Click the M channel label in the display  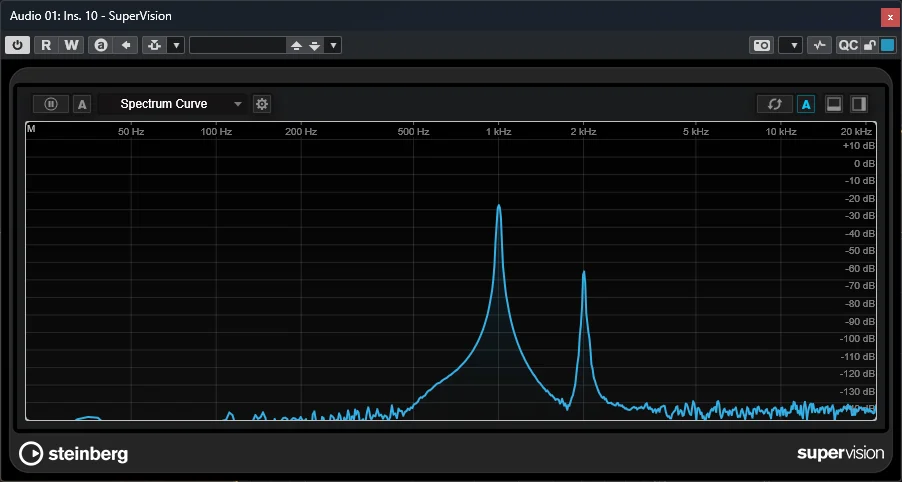(x=31, y=129)
